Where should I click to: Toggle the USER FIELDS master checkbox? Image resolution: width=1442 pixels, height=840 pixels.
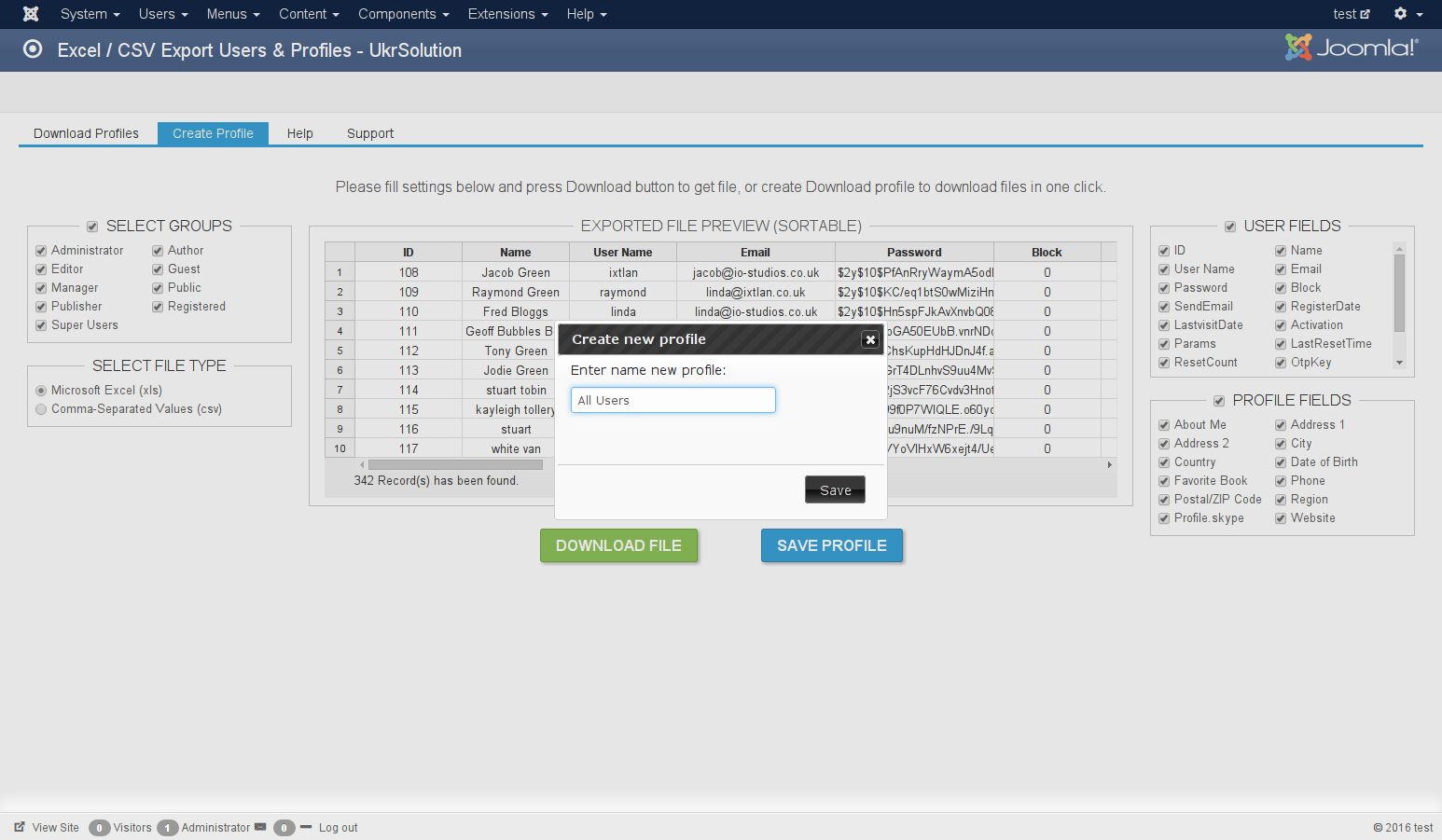click(1230, 227)
